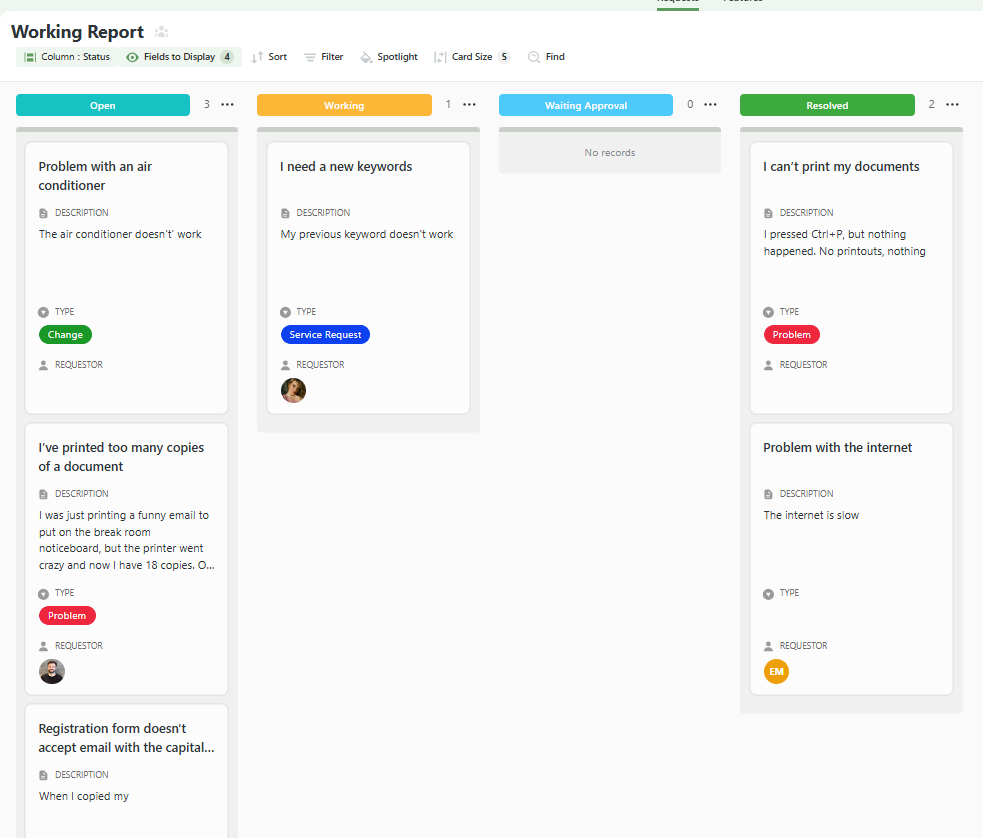Click requestor avatar on the keywords card
Image resolution: width=983 pixels, height=838 pixels.
pos(293,390)
